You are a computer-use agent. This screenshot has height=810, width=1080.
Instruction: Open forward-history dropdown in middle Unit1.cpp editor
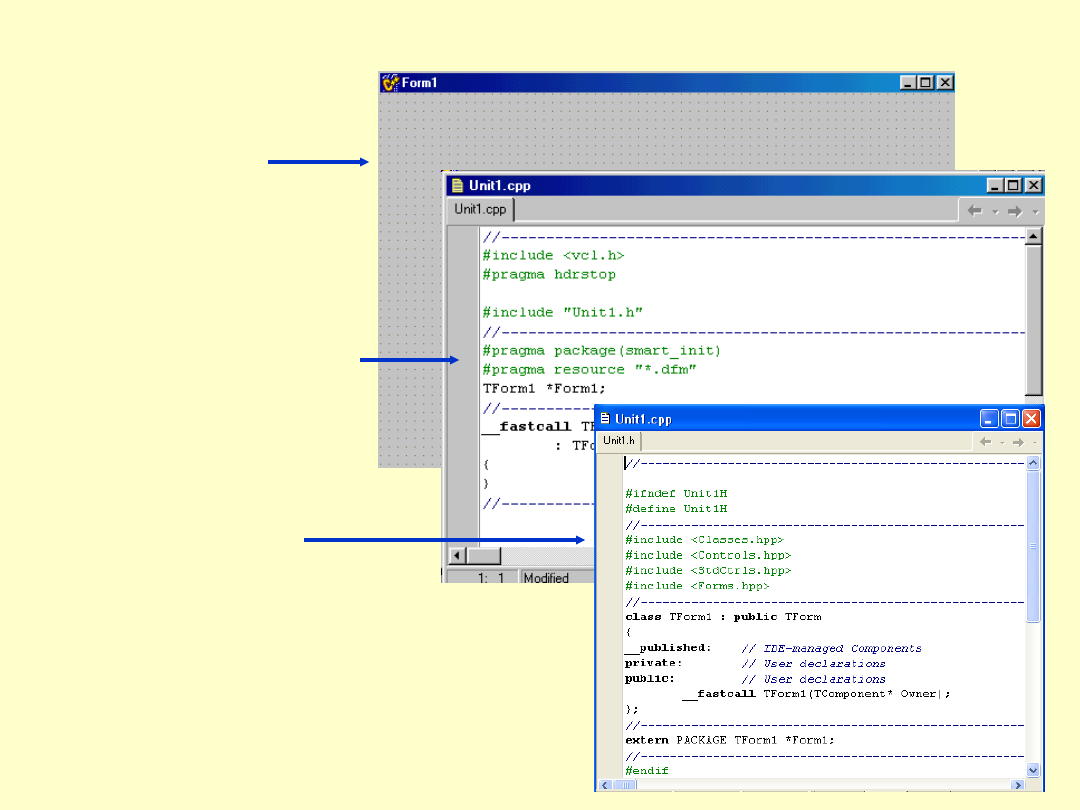click(x=1035, y=212)
